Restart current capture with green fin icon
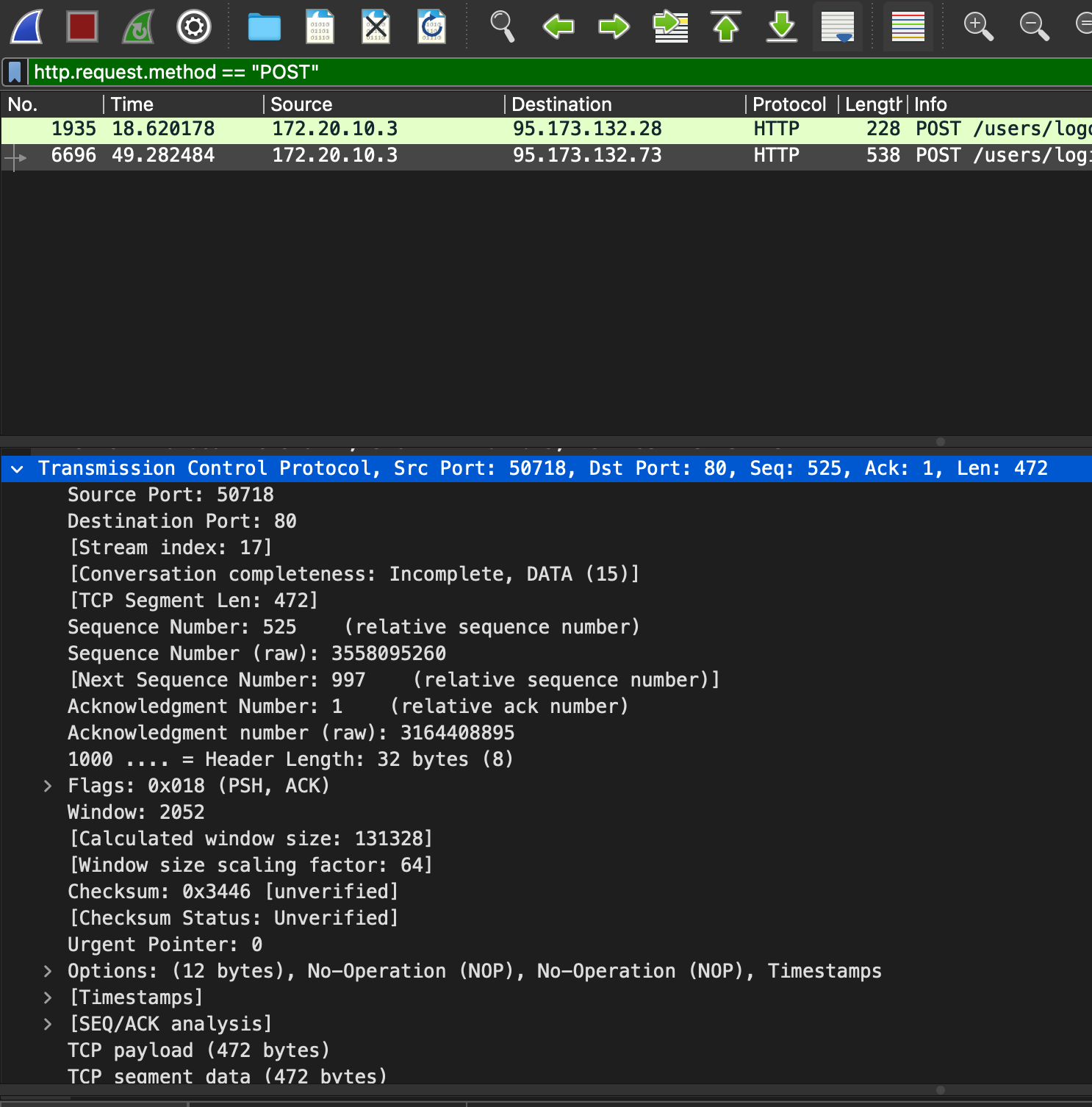 point(138,26)
